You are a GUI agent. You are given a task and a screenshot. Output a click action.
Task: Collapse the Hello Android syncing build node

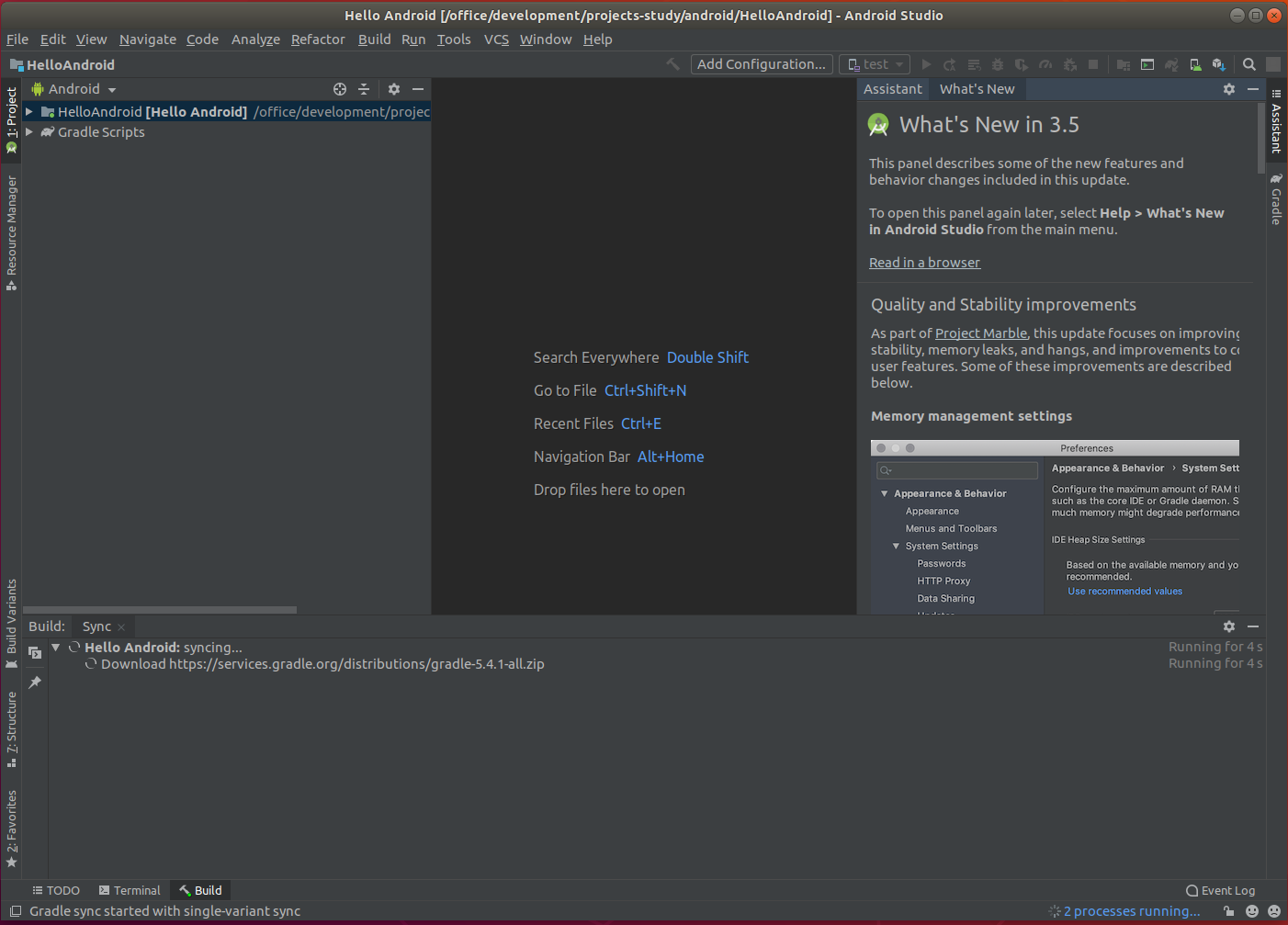pyautogui.click(x=56, y=647)
